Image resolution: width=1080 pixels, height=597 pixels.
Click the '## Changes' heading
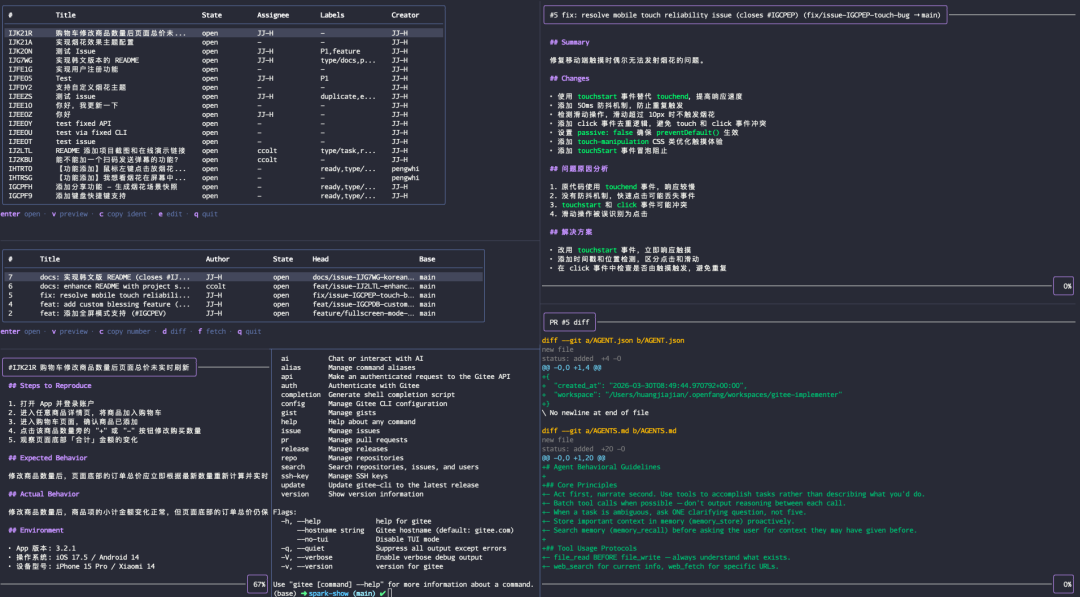570,78
